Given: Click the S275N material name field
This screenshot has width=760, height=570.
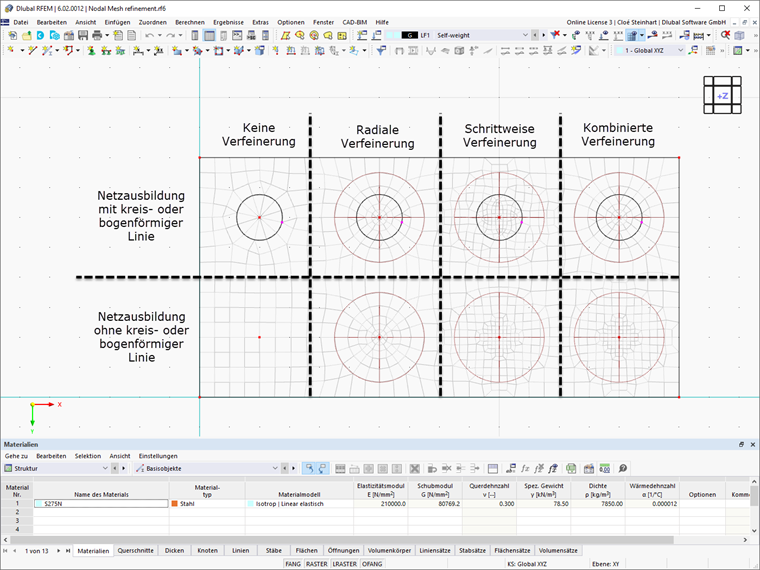Looking at the screenshot, I should [101, 504].
